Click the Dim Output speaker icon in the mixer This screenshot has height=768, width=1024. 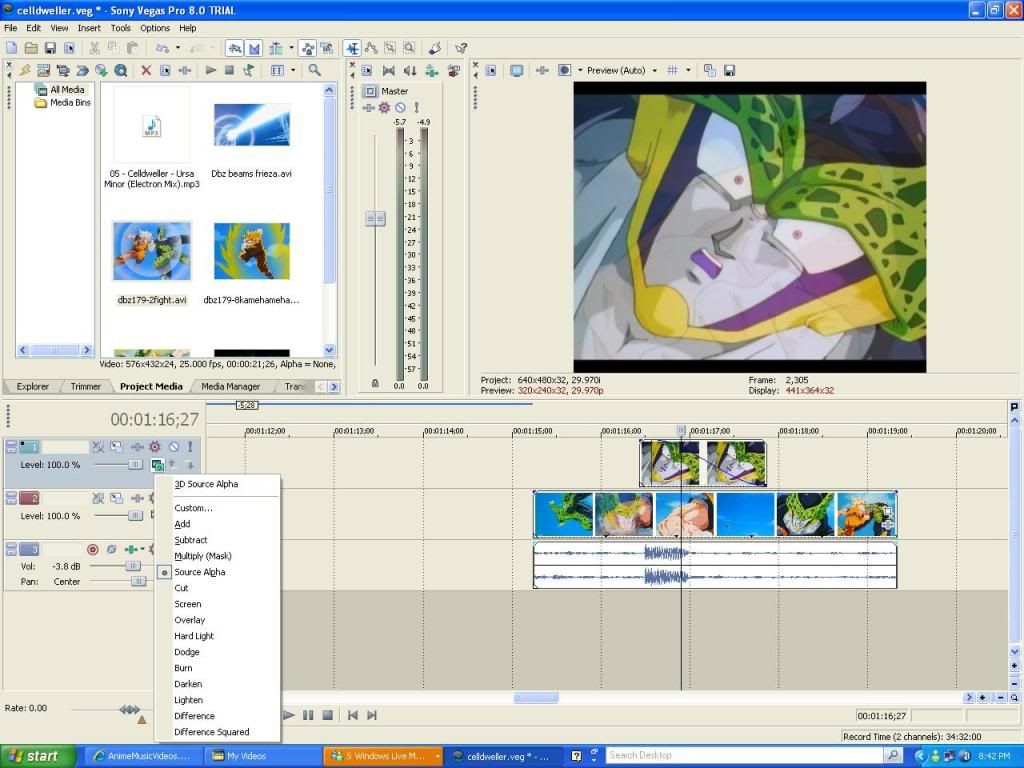point(409,71)
